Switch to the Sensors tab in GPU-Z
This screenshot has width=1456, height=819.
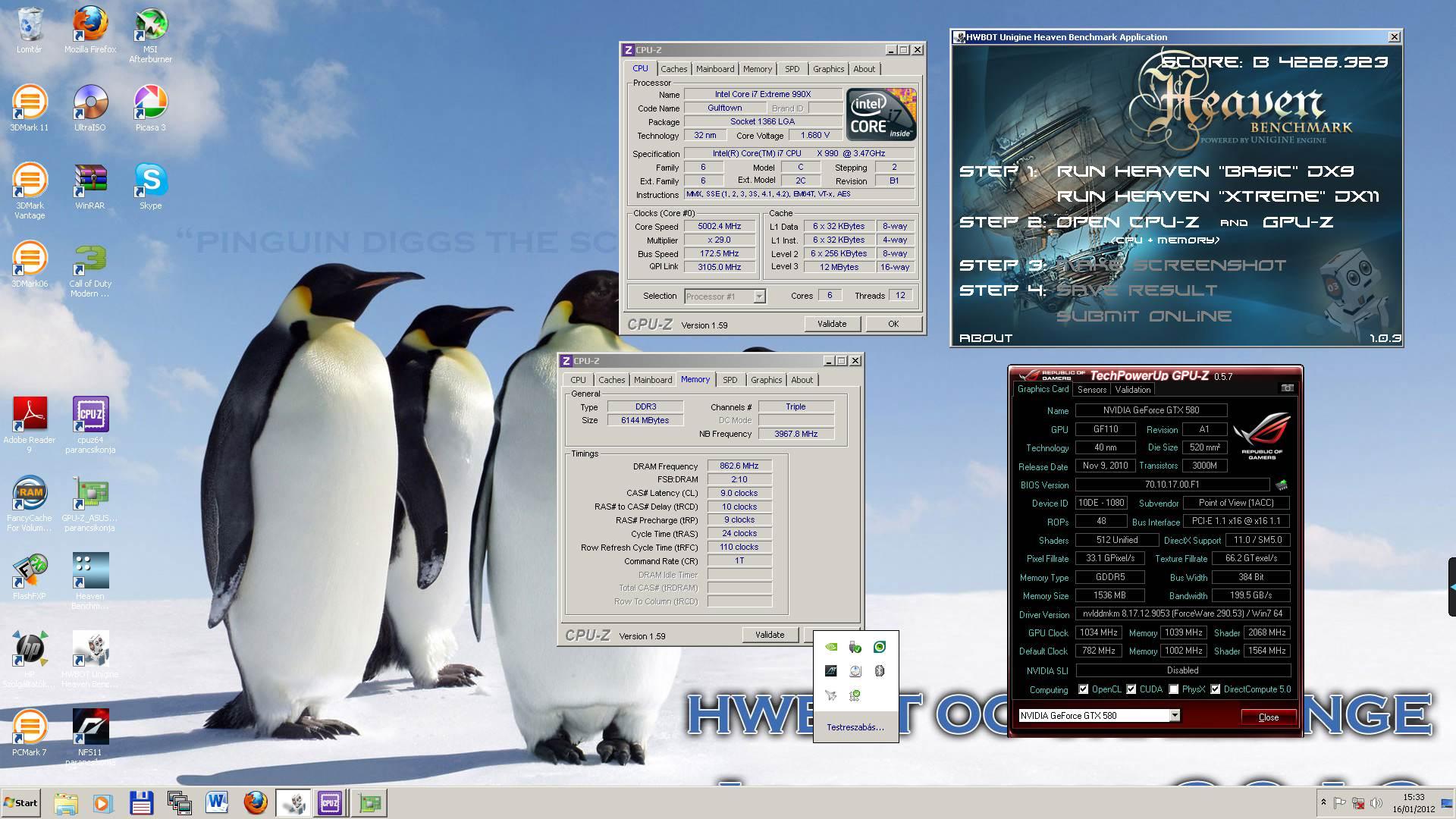[x=1092, y=390]
